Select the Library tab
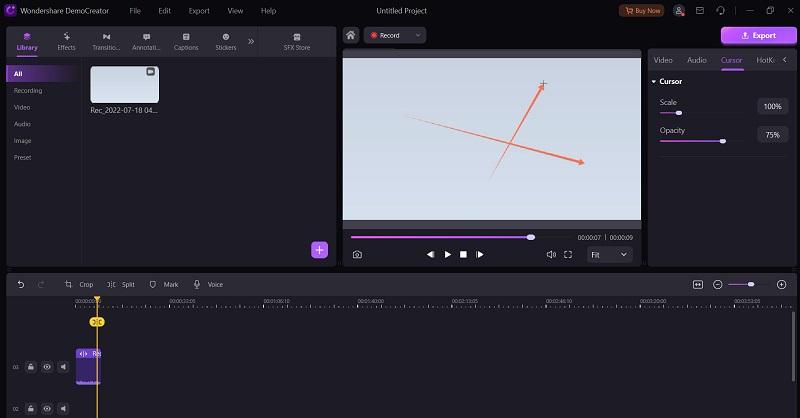Image resolution: width=800 pixels, height=418 pixels. 27,41
